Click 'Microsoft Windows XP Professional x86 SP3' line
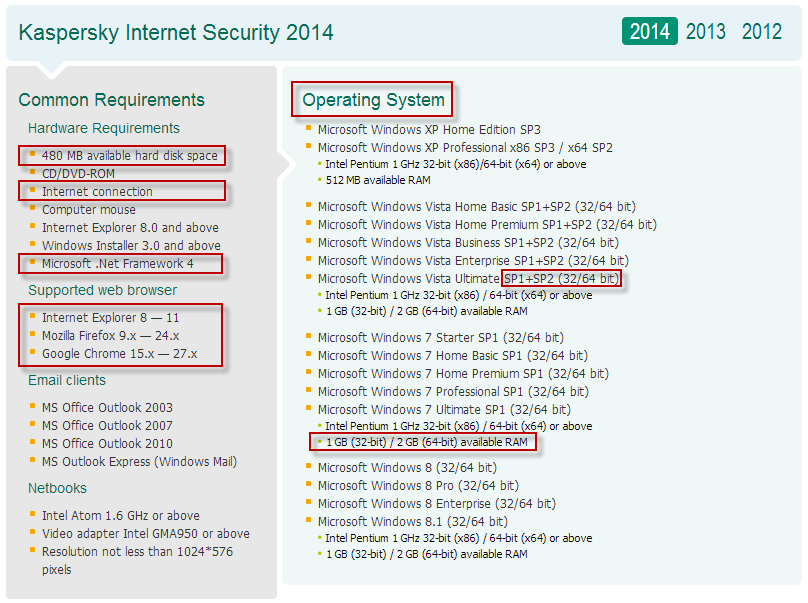The image size is (808, 603). click(465, 147)
